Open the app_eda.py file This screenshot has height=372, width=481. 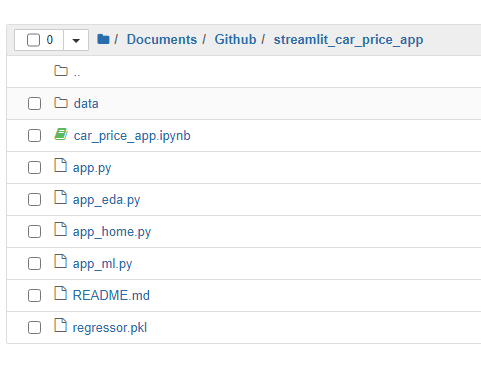click(x=106, y=200)
